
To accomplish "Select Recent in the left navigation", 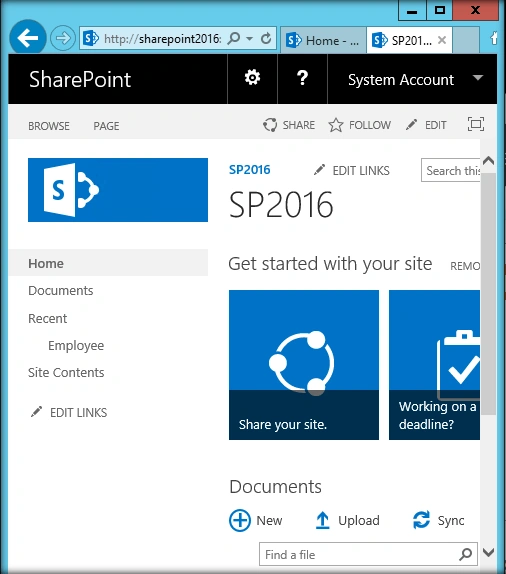I will [48, 318].
